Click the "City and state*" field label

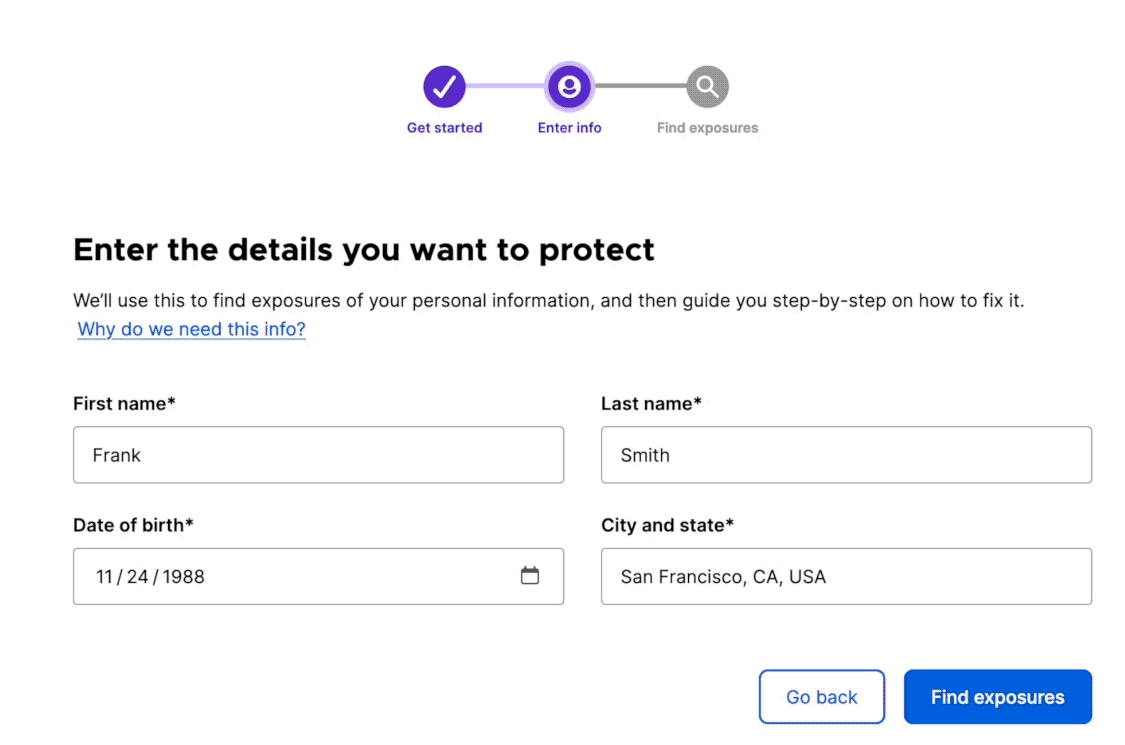667,525
